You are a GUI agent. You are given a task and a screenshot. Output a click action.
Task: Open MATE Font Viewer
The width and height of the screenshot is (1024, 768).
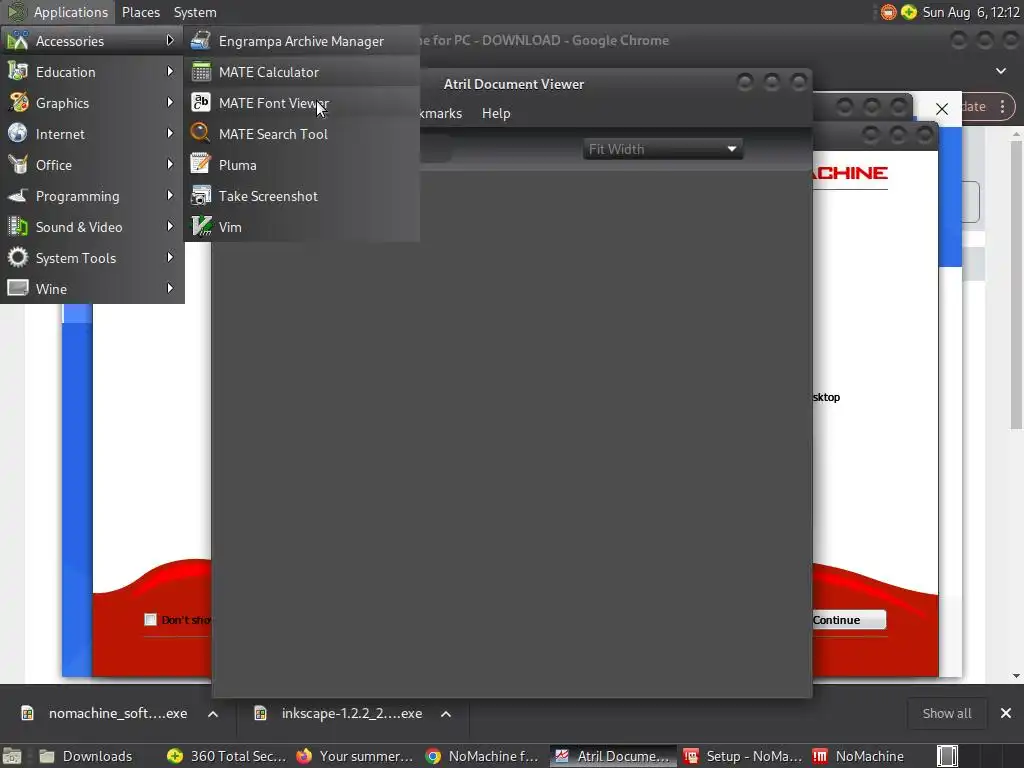pos(302,103)
